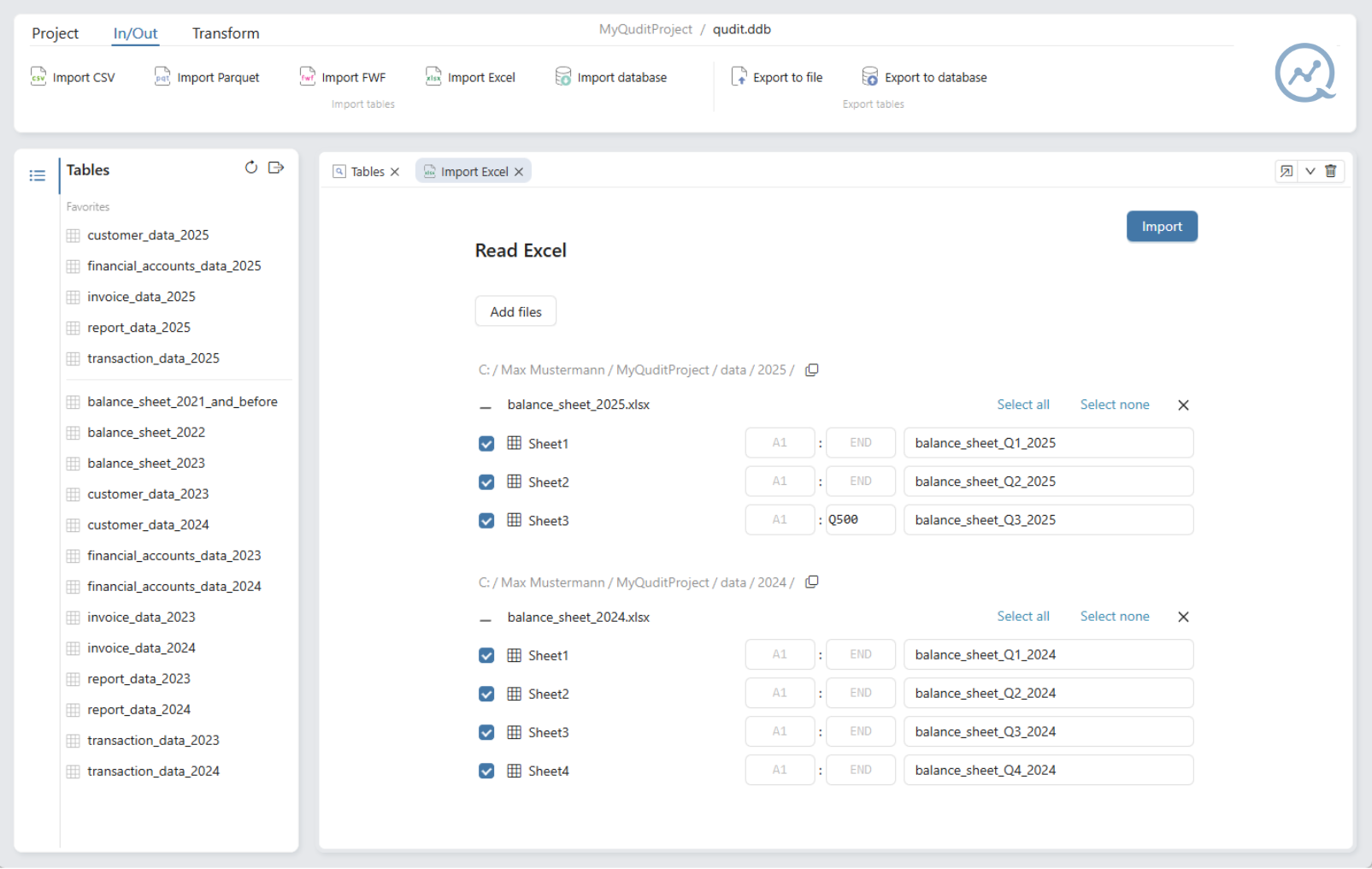Screen dimensions: 1372x869
Task: Click the Import FWF icon
Action: [308, 77]
